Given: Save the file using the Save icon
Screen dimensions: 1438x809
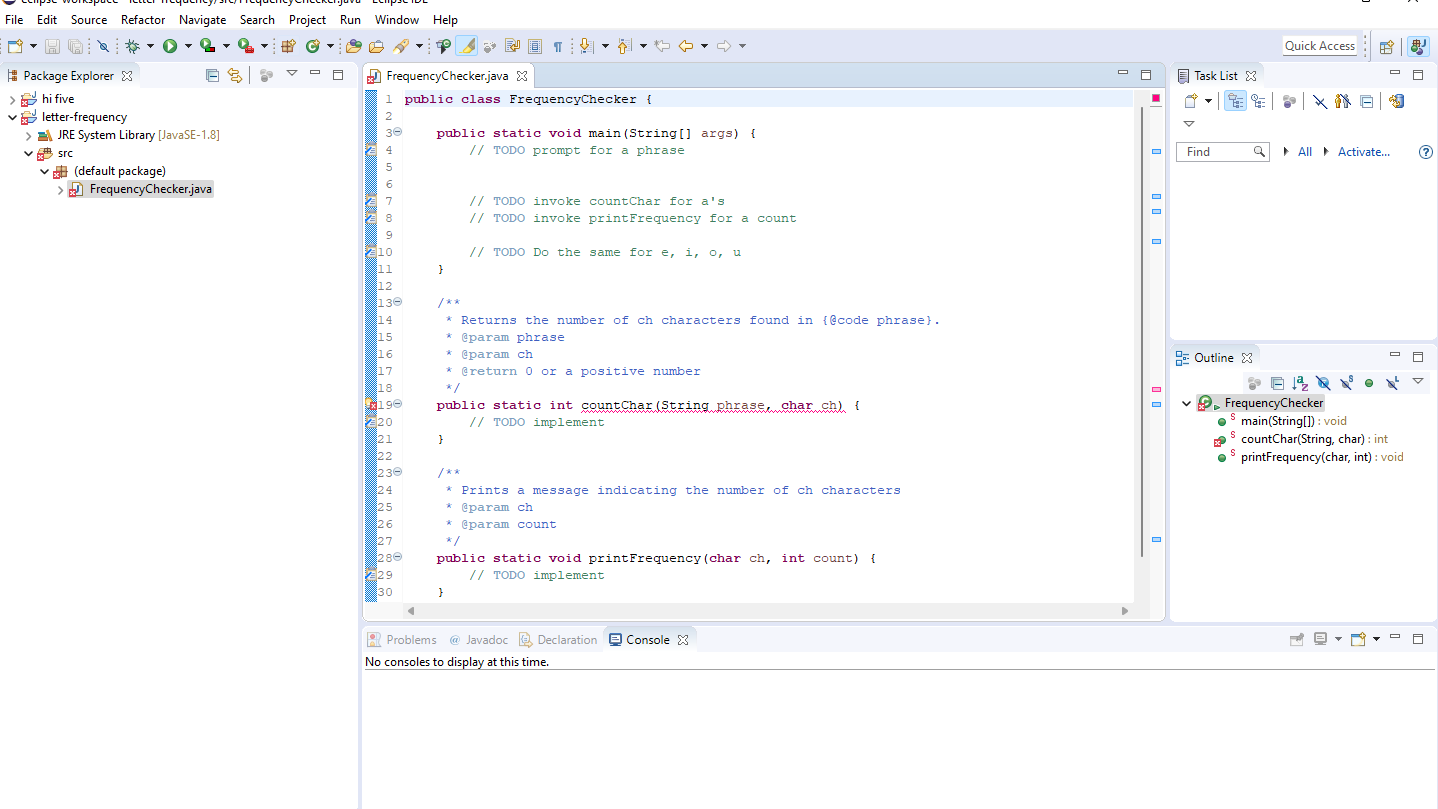Looking at the screenshot, I should (x=53, y=45).
